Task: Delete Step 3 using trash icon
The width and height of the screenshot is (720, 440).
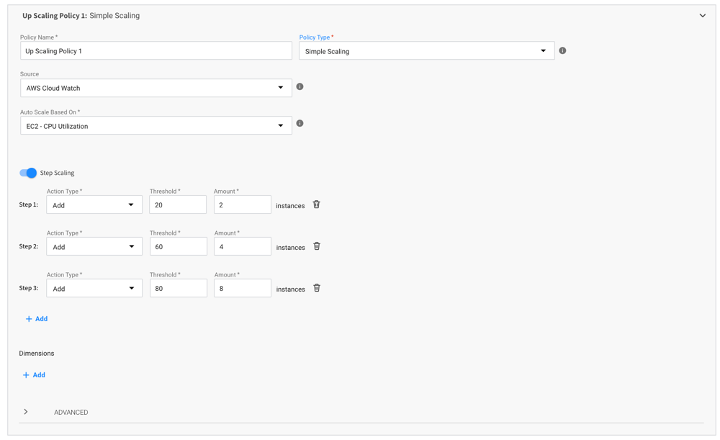Action: pos(317,288)
